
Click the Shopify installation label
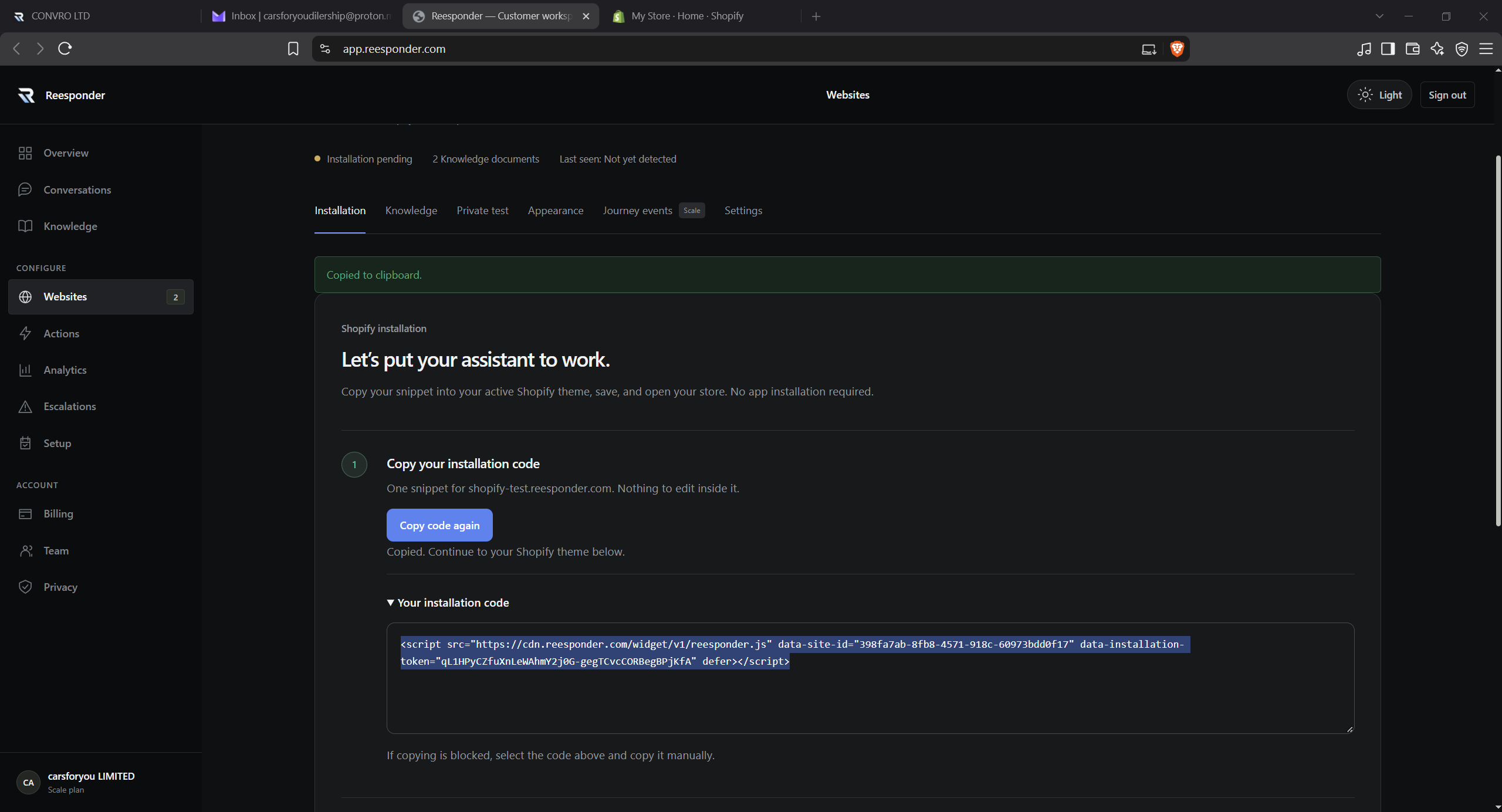pos(384,329)
